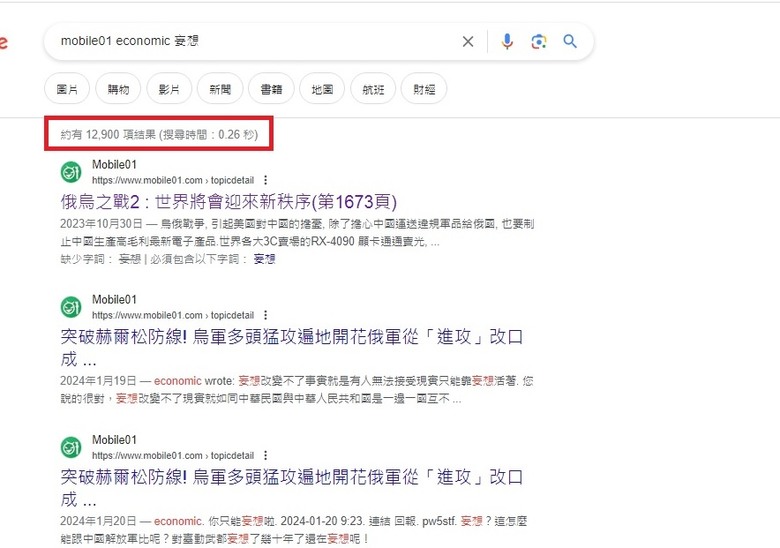The width and height of the screenshot is (780, 548).
Task: Open the 俄烏之戰2：世界將會迎來新秩序(第1673頁) result
Action: click(229, 202)
